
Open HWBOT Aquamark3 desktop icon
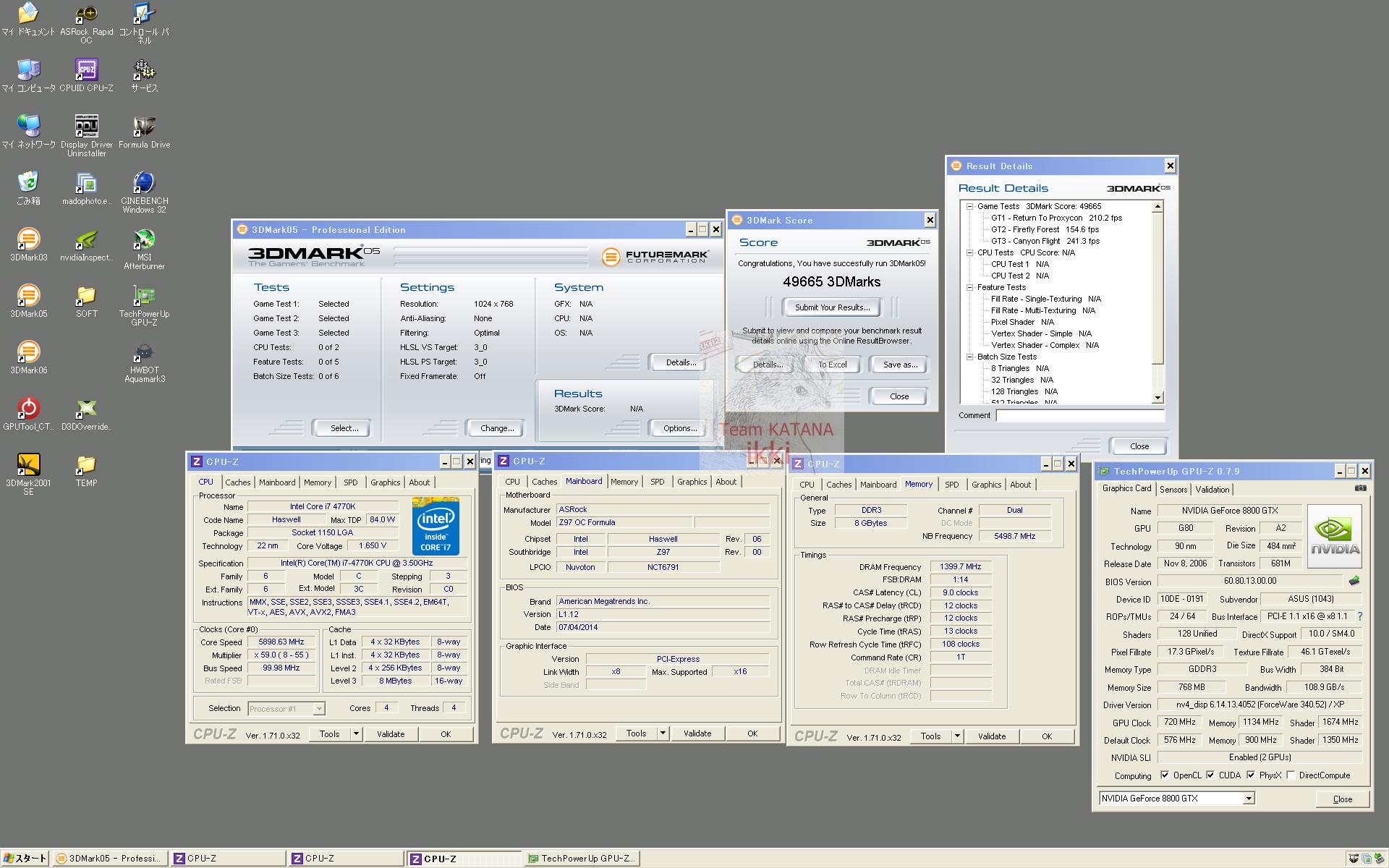pyautogui.click(x=144, y=362)
